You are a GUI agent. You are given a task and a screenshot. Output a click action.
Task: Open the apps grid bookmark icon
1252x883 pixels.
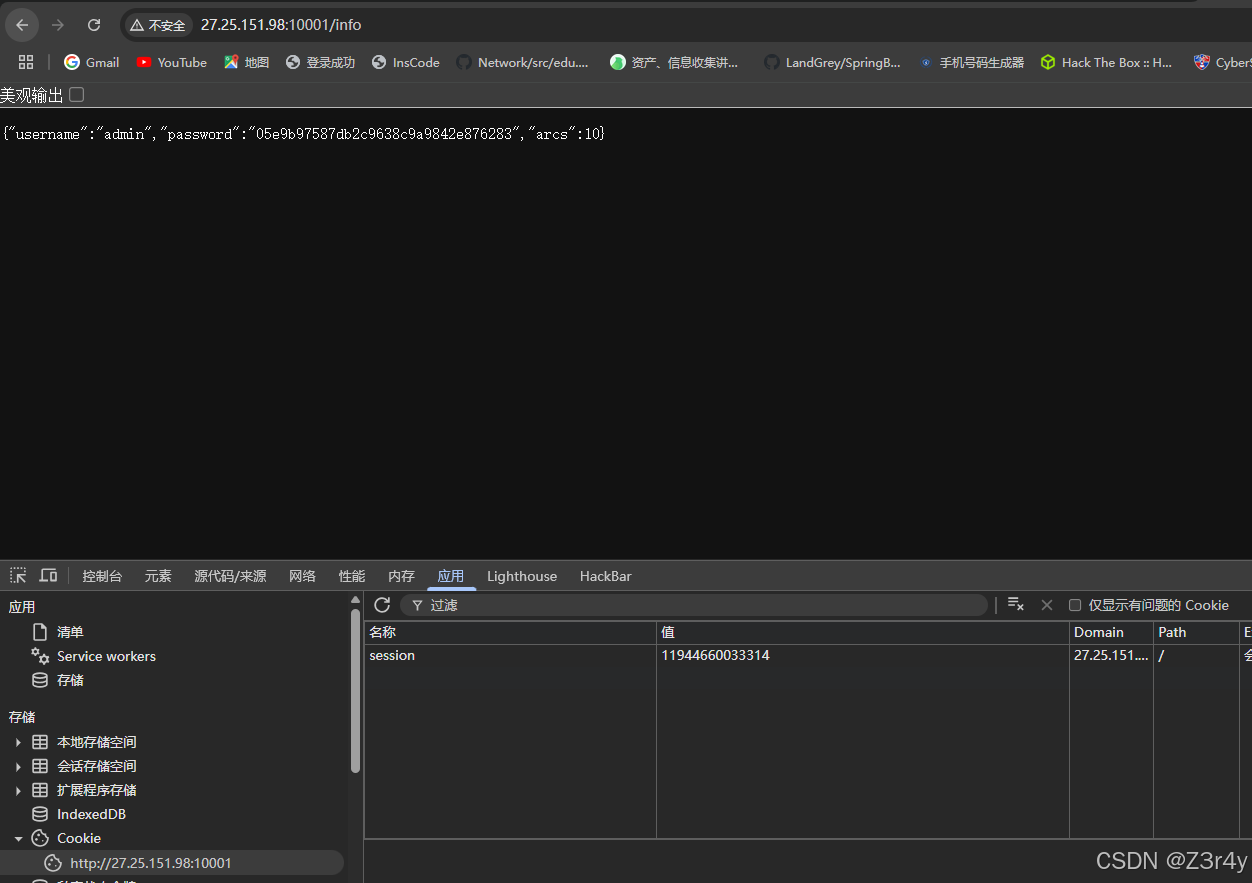26,62
